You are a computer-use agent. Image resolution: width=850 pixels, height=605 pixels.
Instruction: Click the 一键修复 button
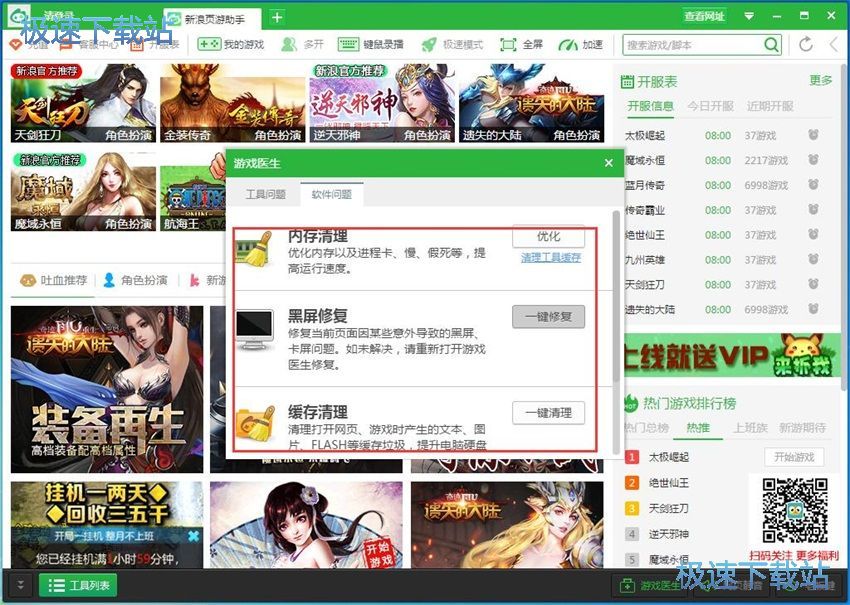point(549,317)
